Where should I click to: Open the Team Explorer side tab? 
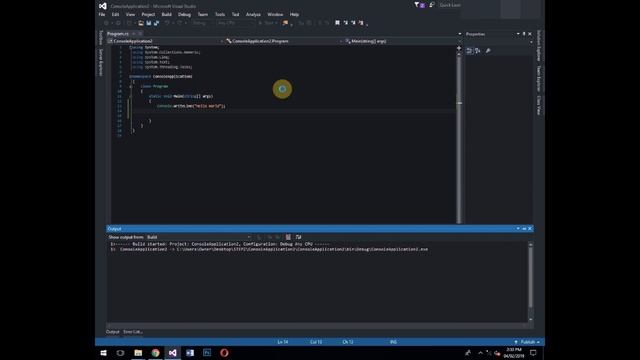point(539,78)
